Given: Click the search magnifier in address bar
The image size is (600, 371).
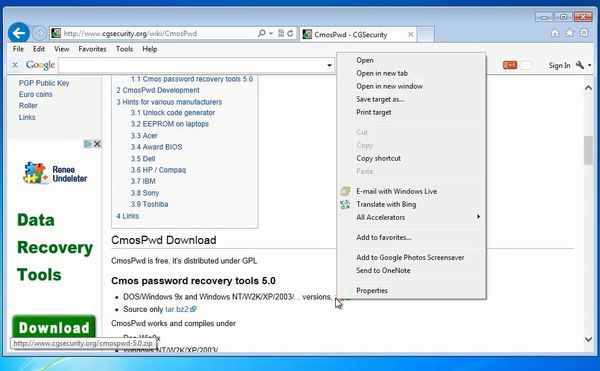Looking at the screenshot, I should click(x=262, y=33).
